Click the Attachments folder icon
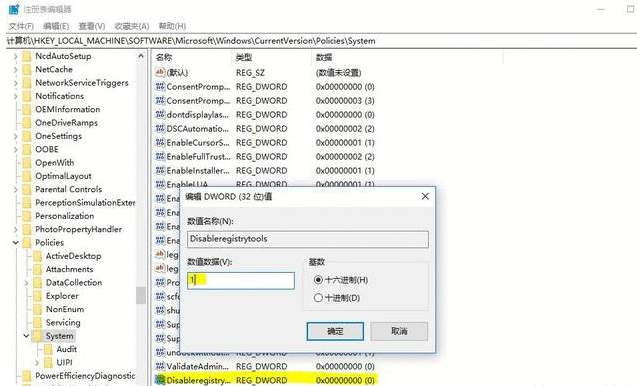 [x=37, y=269]
